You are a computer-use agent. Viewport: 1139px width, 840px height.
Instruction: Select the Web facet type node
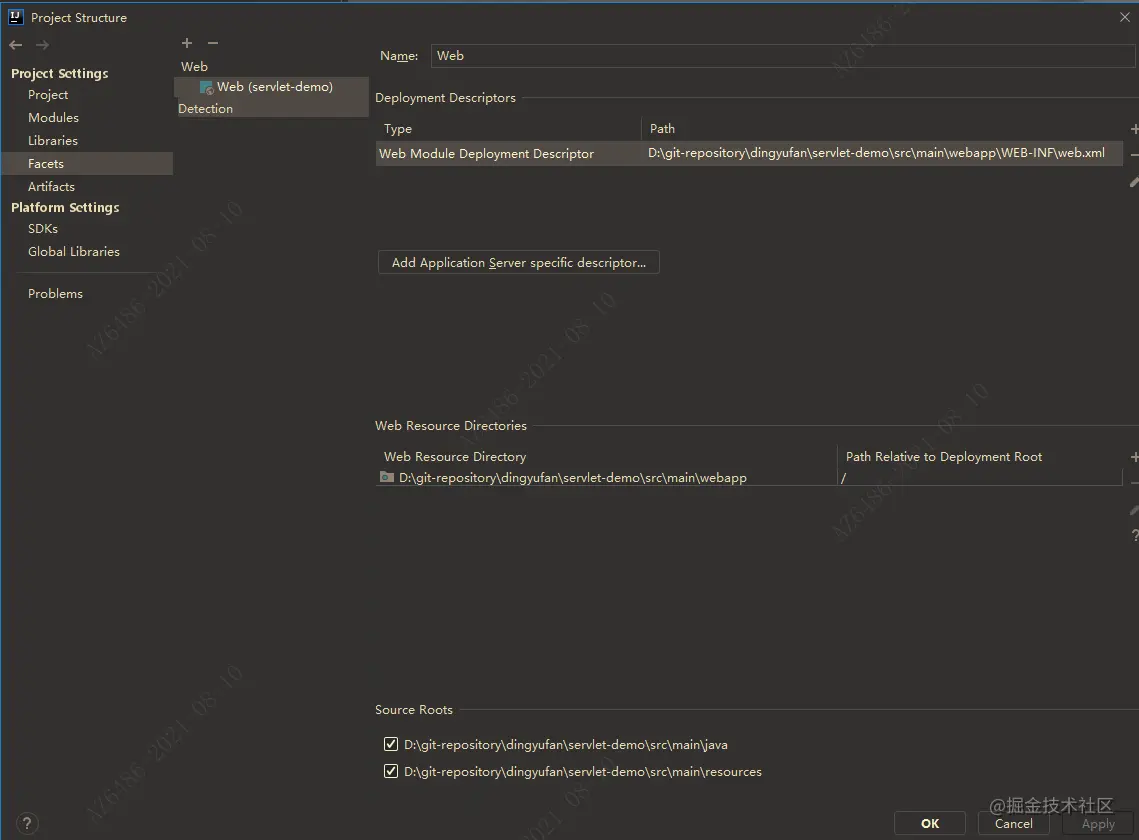[x=194, y=66]
